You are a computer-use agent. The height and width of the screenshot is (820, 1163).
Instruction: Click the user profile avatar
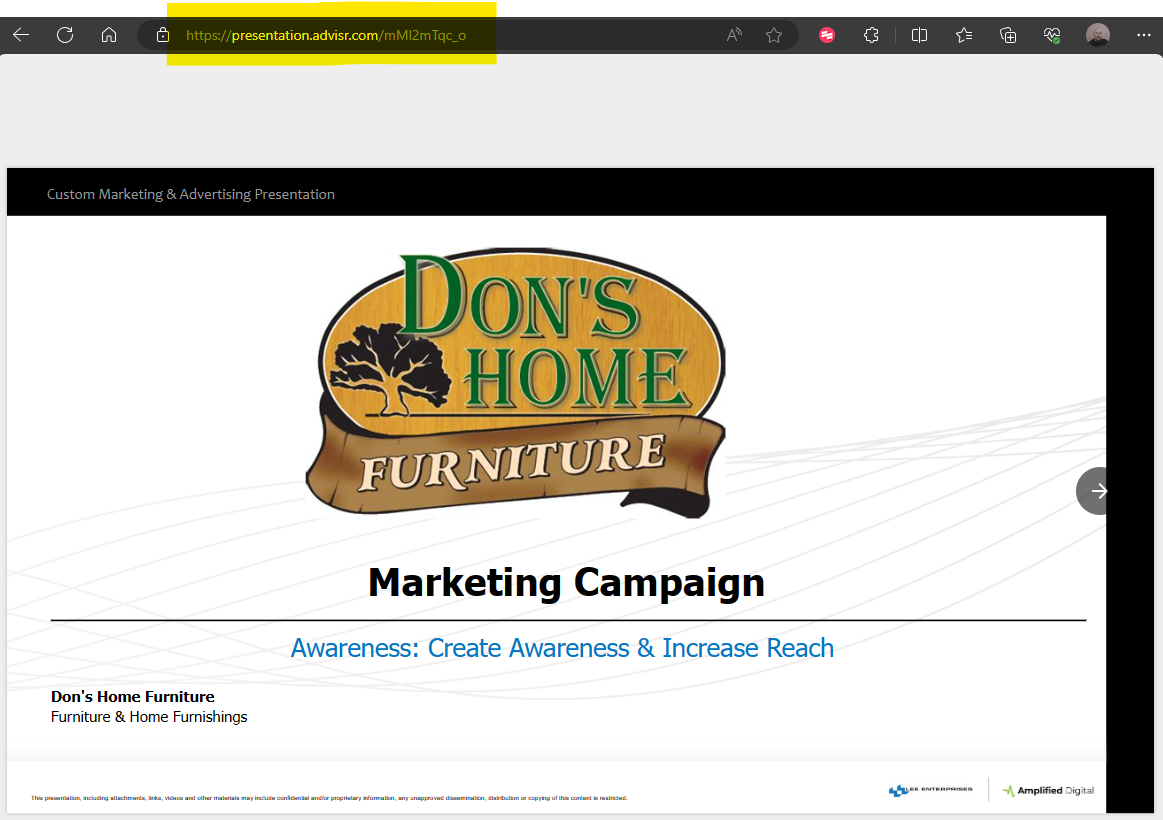pos(1097,35)
